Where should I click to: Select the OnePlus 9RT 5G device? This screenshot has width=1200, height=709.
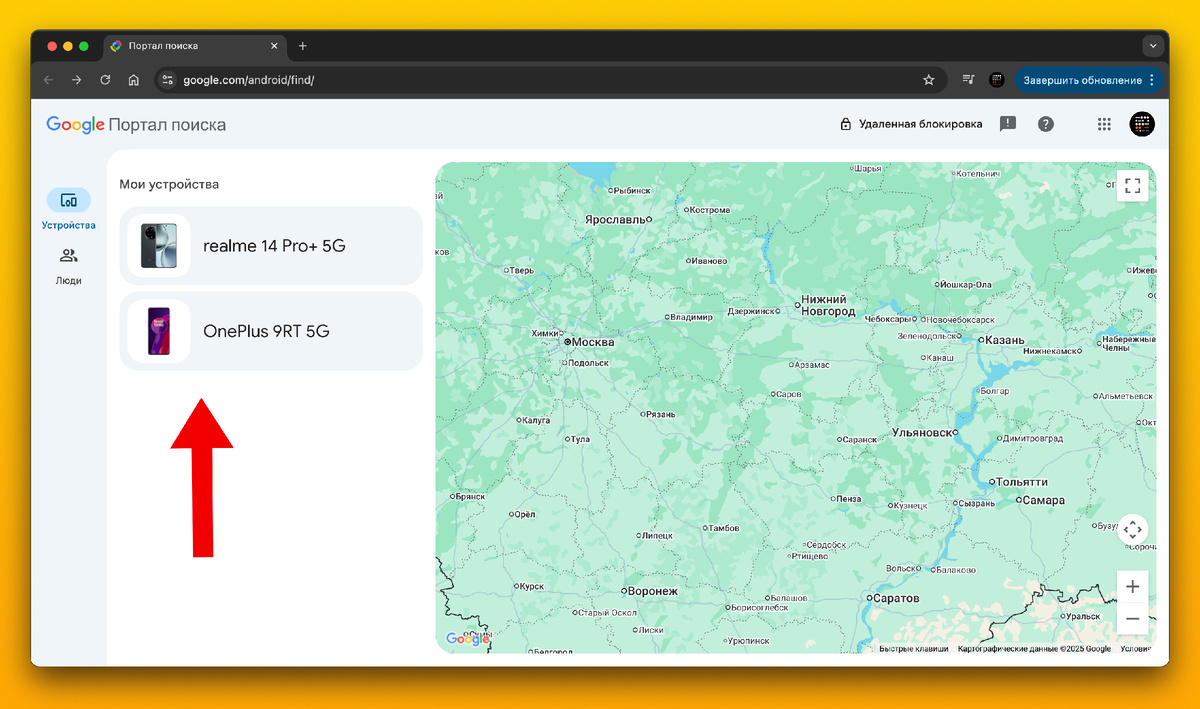(271, 331)
